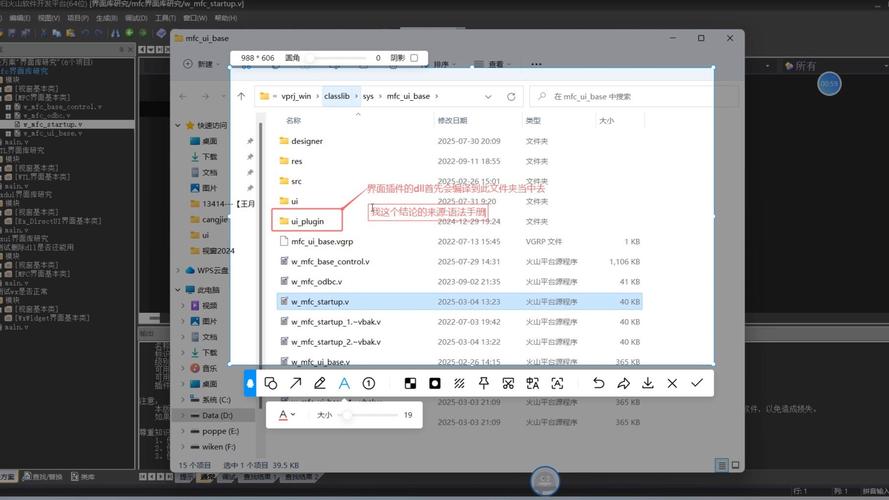Viewport: 889px width, 500px height.
Task: Select the mfc_ui_base.vgrp file
Action: [321, 241]
